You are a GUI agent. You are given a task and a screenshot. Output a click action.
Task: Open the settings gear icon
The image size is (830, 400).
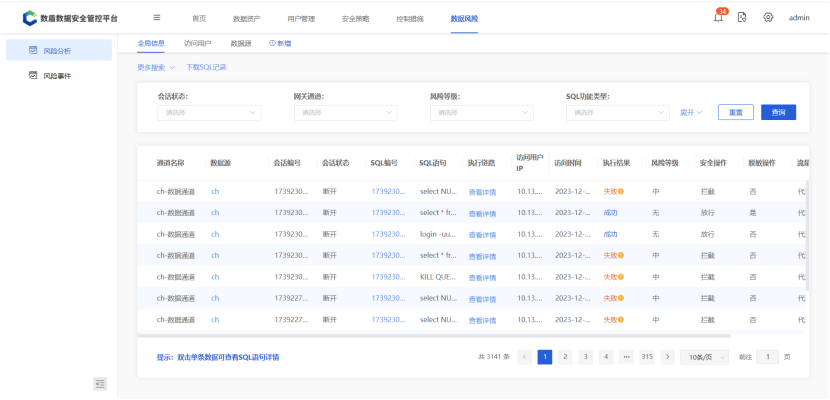(x=768, y=18)
